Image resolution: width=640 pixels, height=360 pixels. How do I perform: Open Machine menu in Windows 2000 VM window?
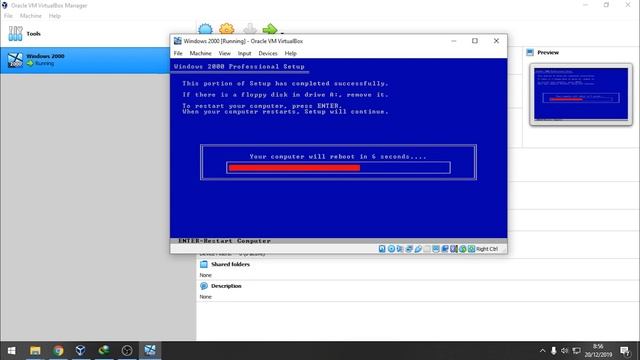tap(200, 53)
